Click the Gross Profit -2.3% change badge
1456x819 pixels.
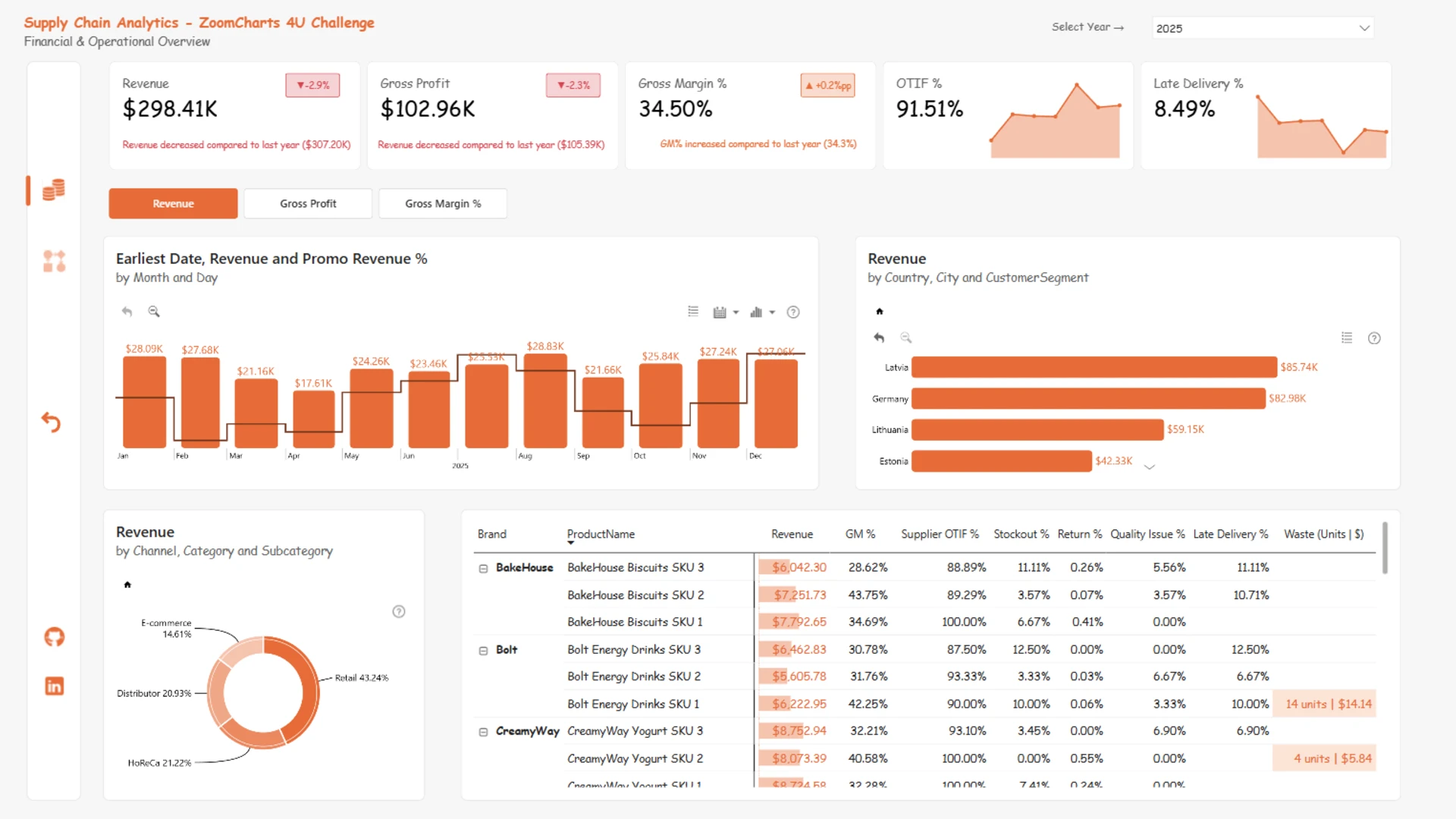coord(573,86)
